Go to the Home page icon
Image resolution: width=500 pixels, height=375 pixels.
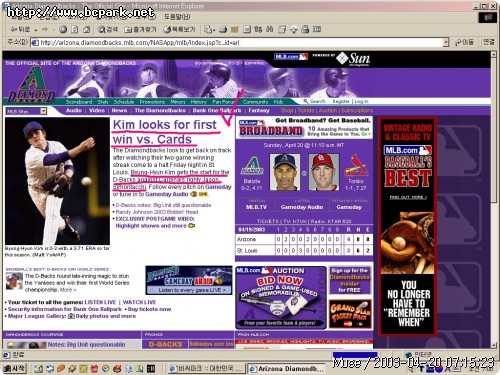86,30
